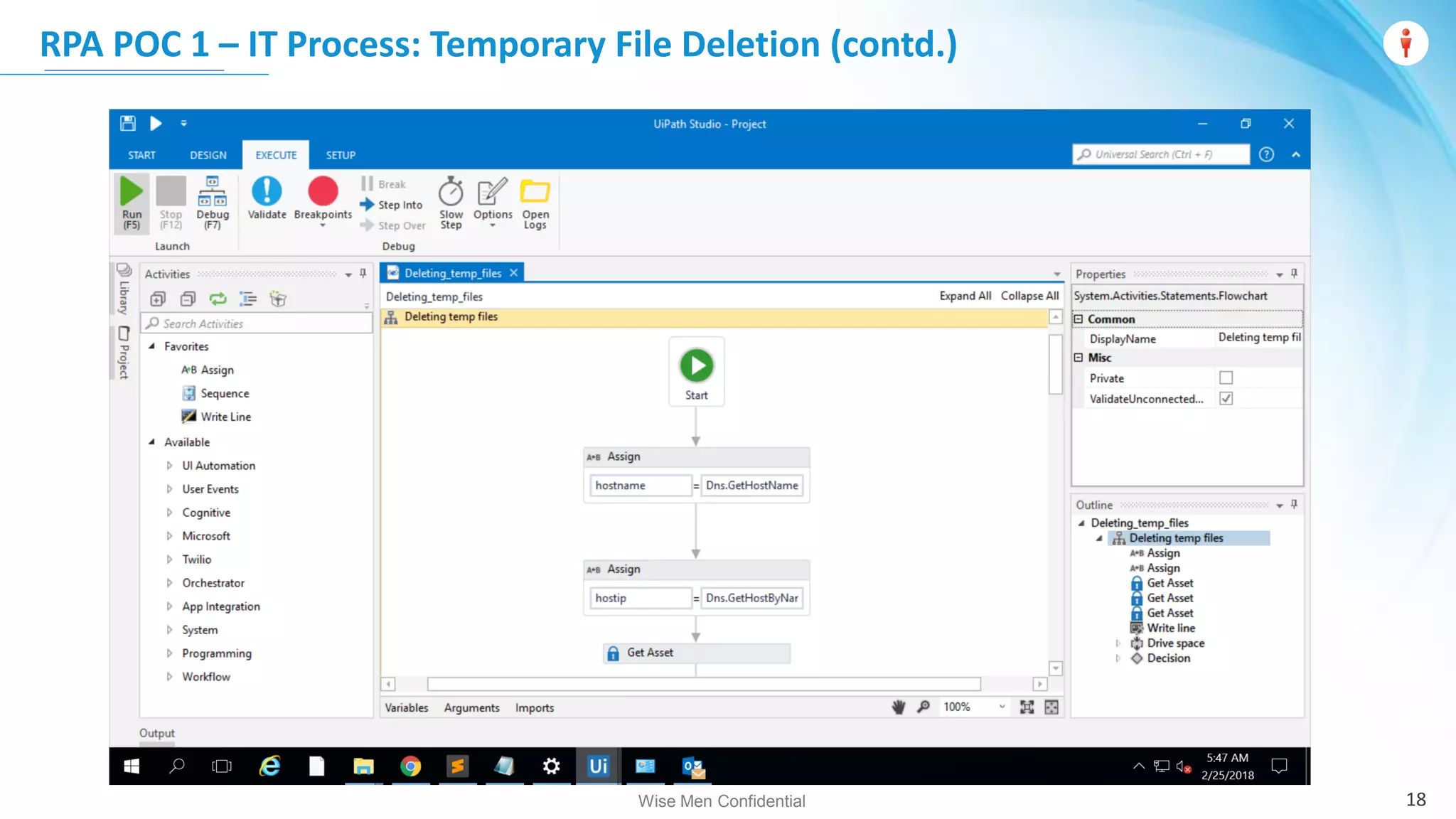Select the pan hand tool
The image size is (1456, 819).
(x=899, y=707)
